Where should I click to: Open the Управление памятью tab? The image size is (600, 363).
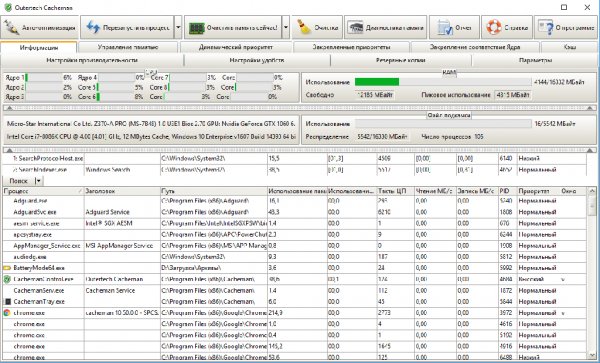click(128, 47)
